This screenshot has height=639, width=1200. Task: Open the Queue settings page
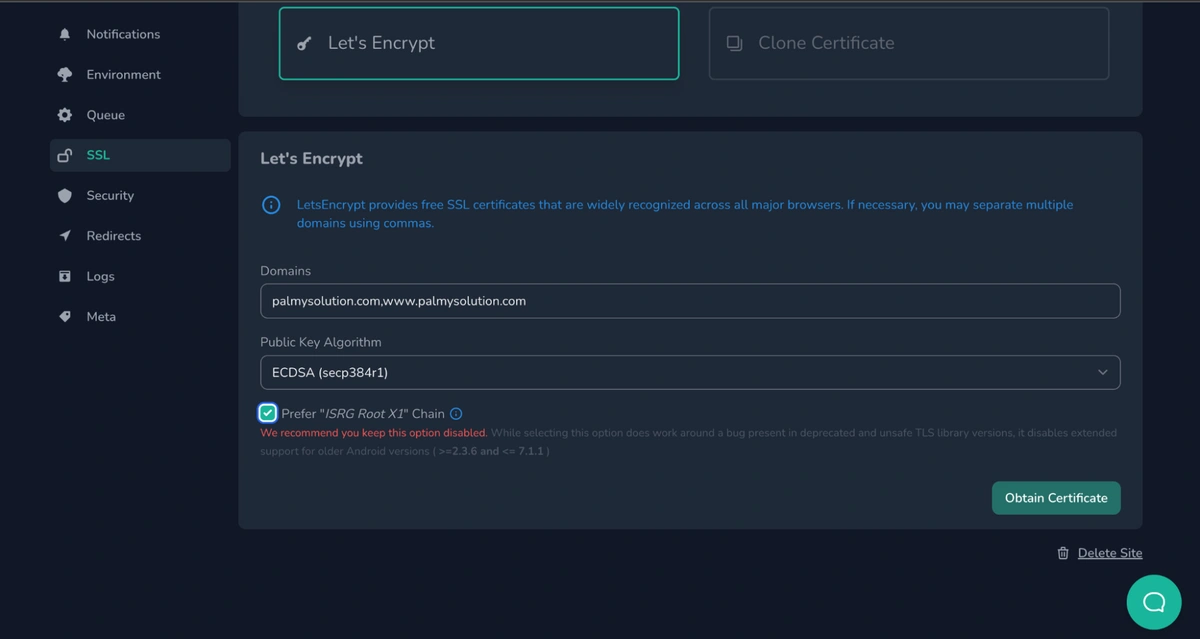point(140,115)
